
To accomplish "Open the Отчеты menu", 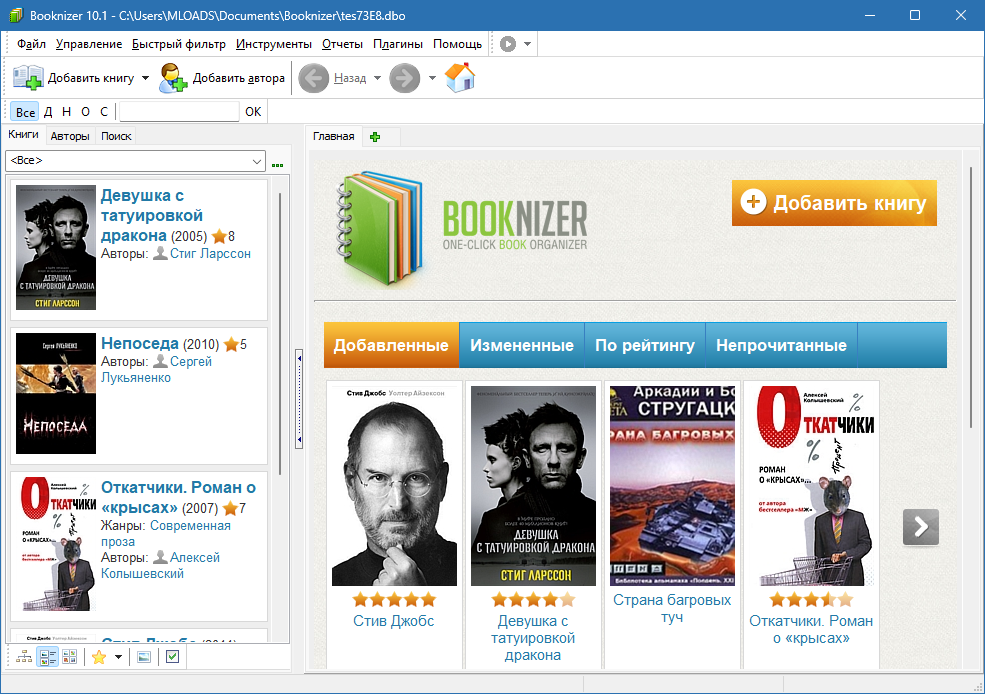I will point(342,44).
